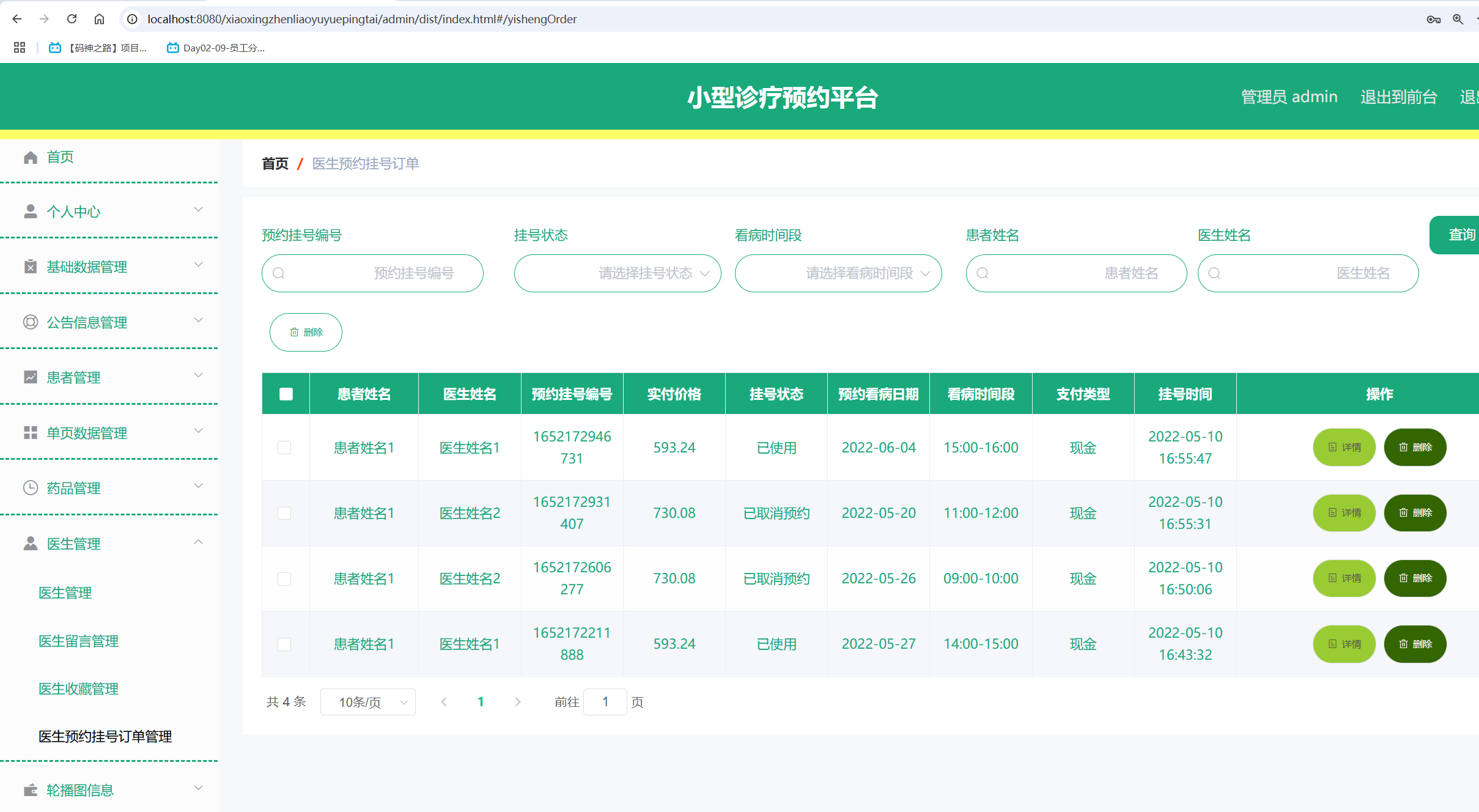
Task: Click the person icon beside 个人中心
Action: (31, 212)
